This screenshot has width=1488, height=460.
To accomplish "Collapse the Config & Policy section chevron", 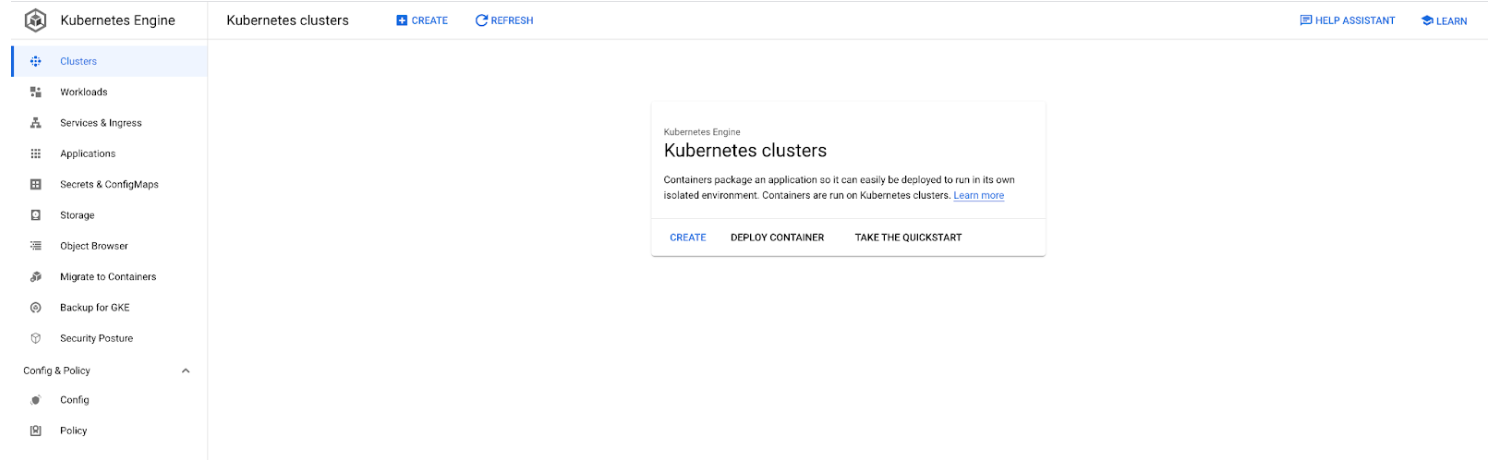I will 185,371.
